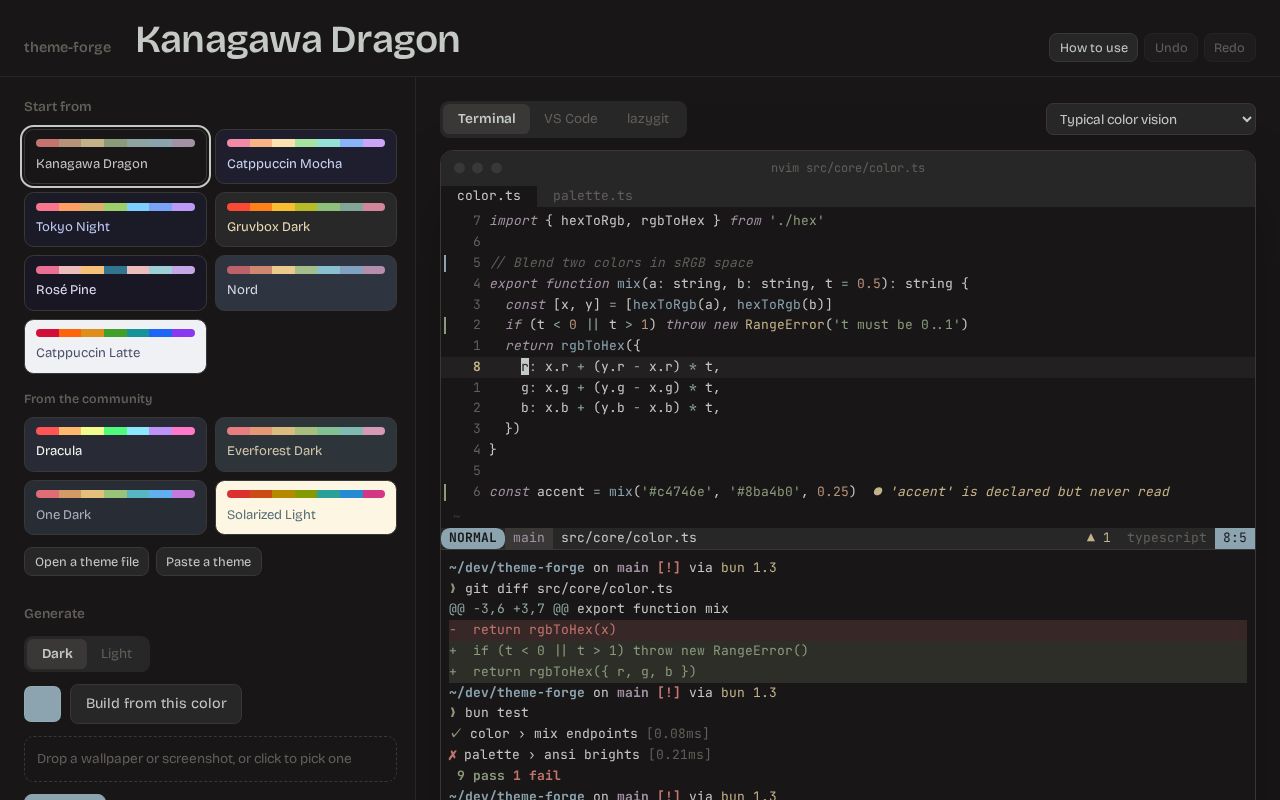Set generate mode to Dark
The width and height of the screenshot is (1280, 800).
pos(57,654)
